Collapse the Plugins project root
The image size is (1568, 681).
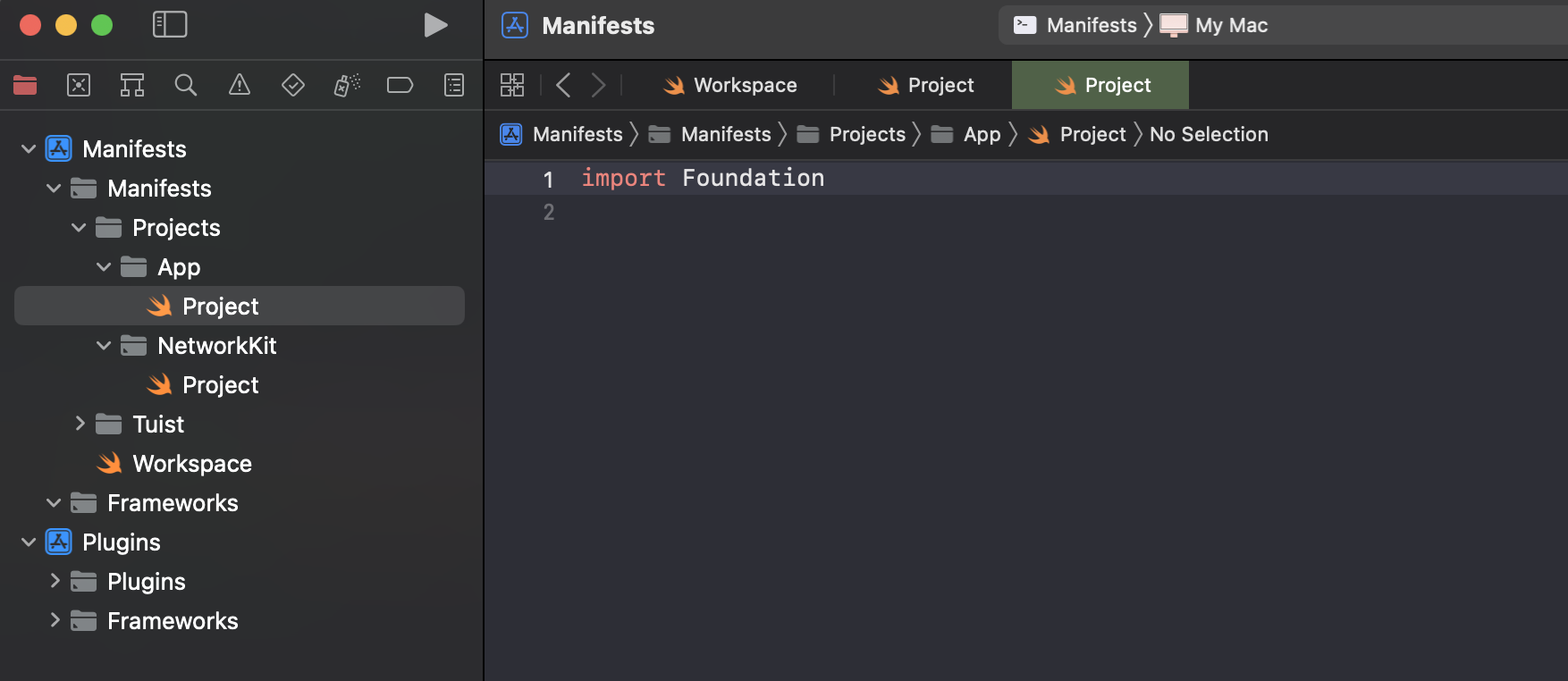click(x=29, y=542)
